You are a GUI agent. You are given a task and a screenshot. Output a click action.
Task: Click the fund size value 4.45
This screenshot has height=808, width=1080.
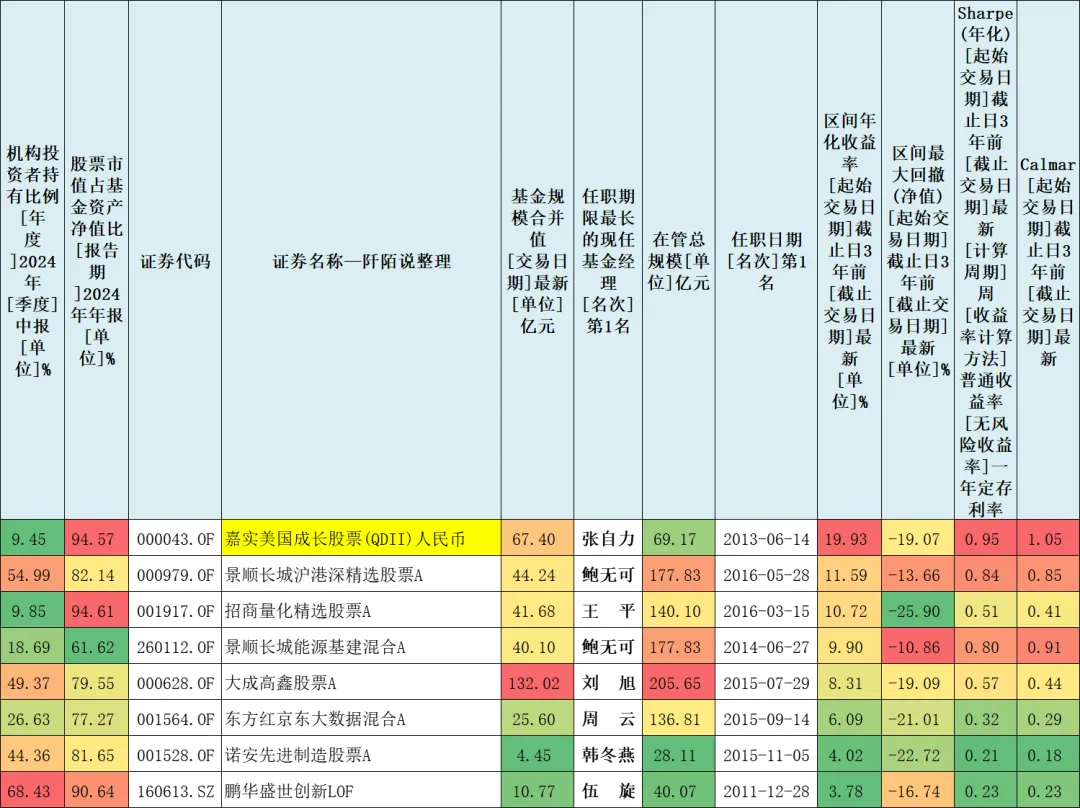click(533, 755)
